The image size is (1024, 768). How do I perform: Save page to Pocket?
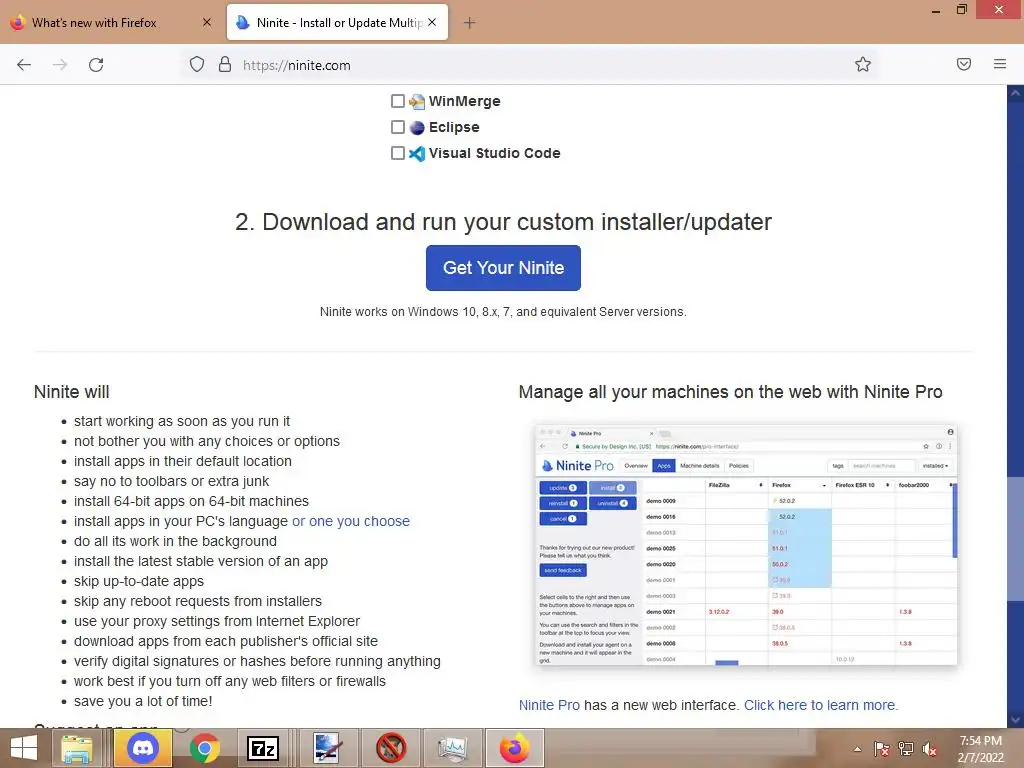964,64
